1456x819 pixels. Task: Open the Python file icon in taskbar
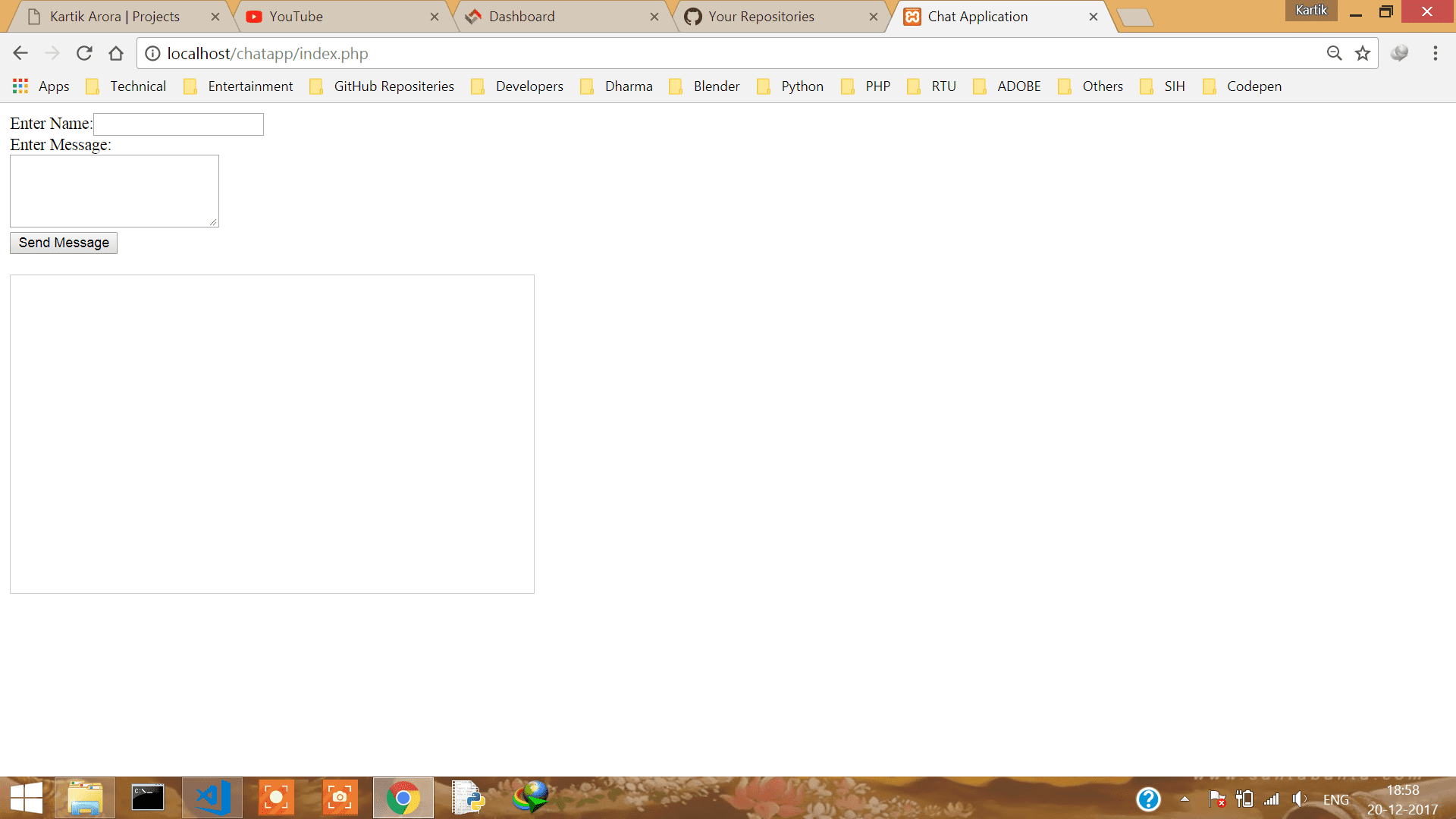pos(467,798)
